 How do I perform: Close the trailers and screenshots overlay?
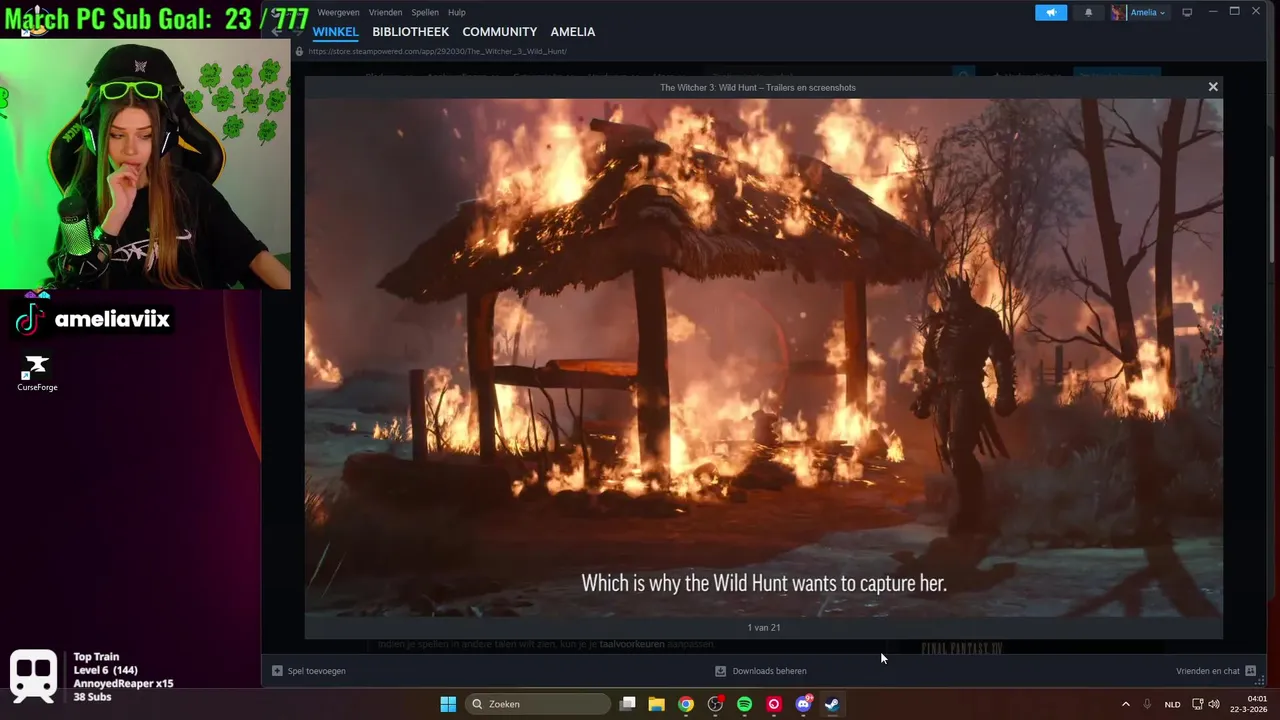click(x=1213, y=87)
